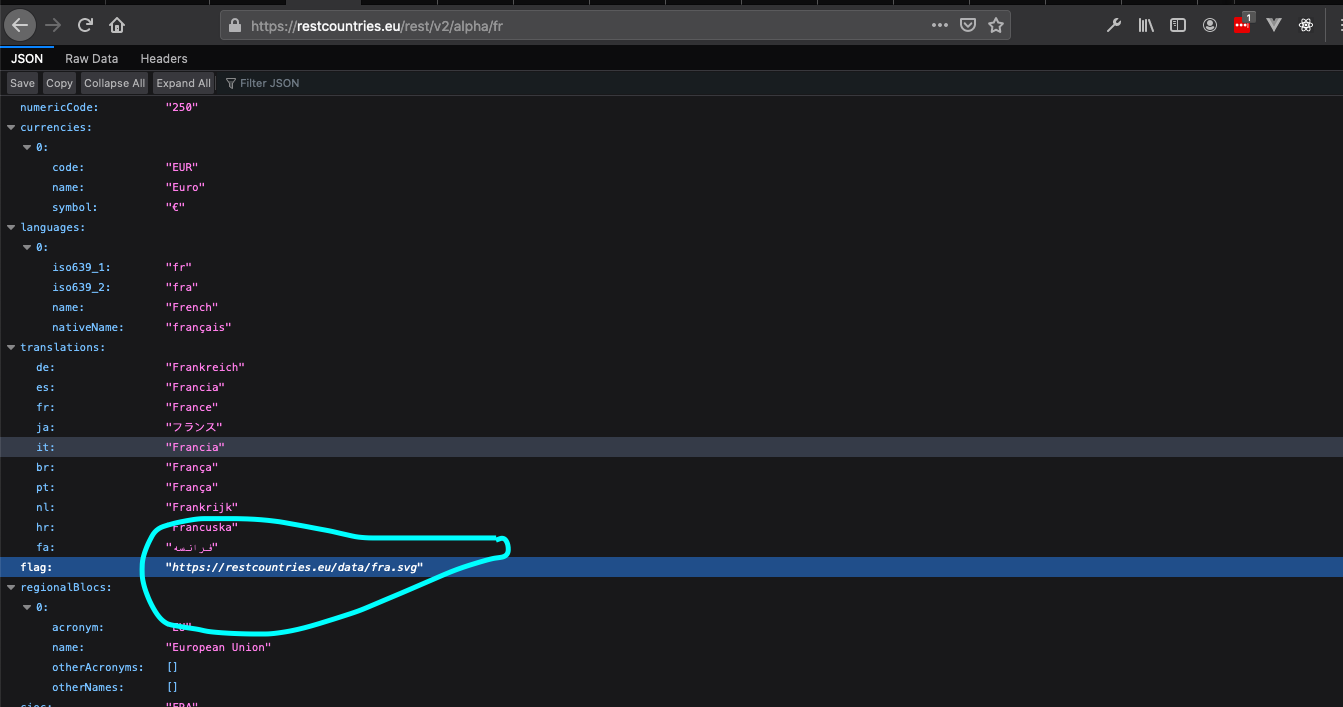Collapse the currencies node
Image resolution: width=1343 pixels, height=707 pixels.
pyautogui.click(x=11, y=127)
